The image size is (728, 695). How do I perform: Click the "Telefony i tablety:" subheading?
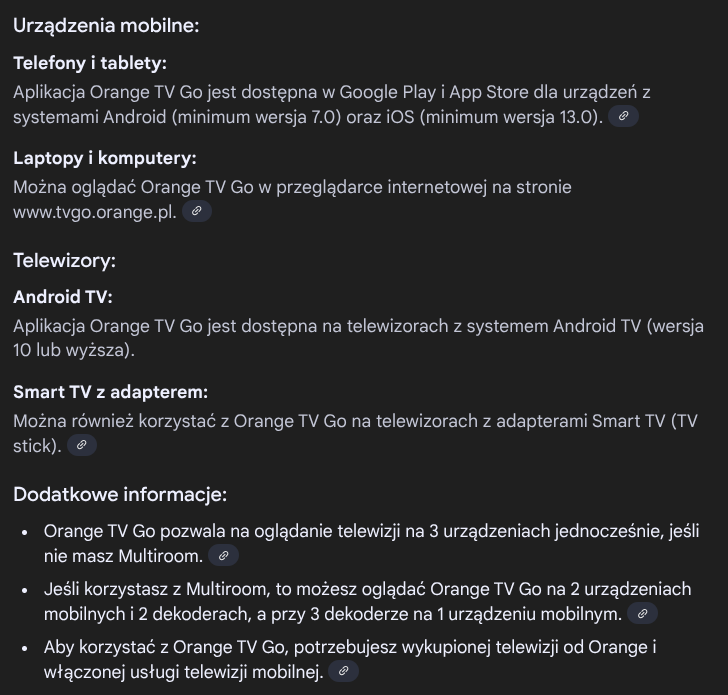pos(90,63)
